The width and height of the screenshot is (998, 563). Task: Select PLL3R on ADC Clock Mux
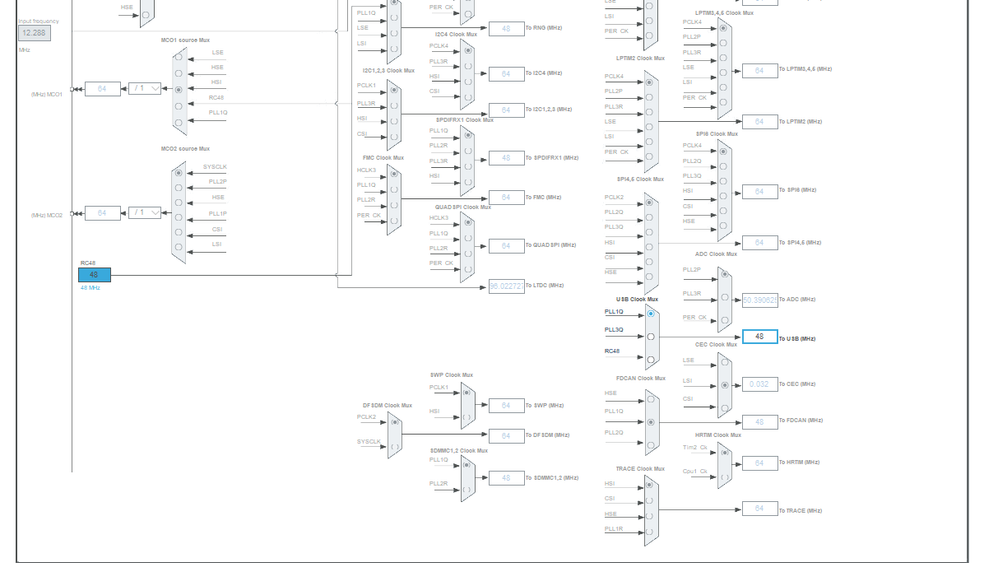(x=724, y=298)
